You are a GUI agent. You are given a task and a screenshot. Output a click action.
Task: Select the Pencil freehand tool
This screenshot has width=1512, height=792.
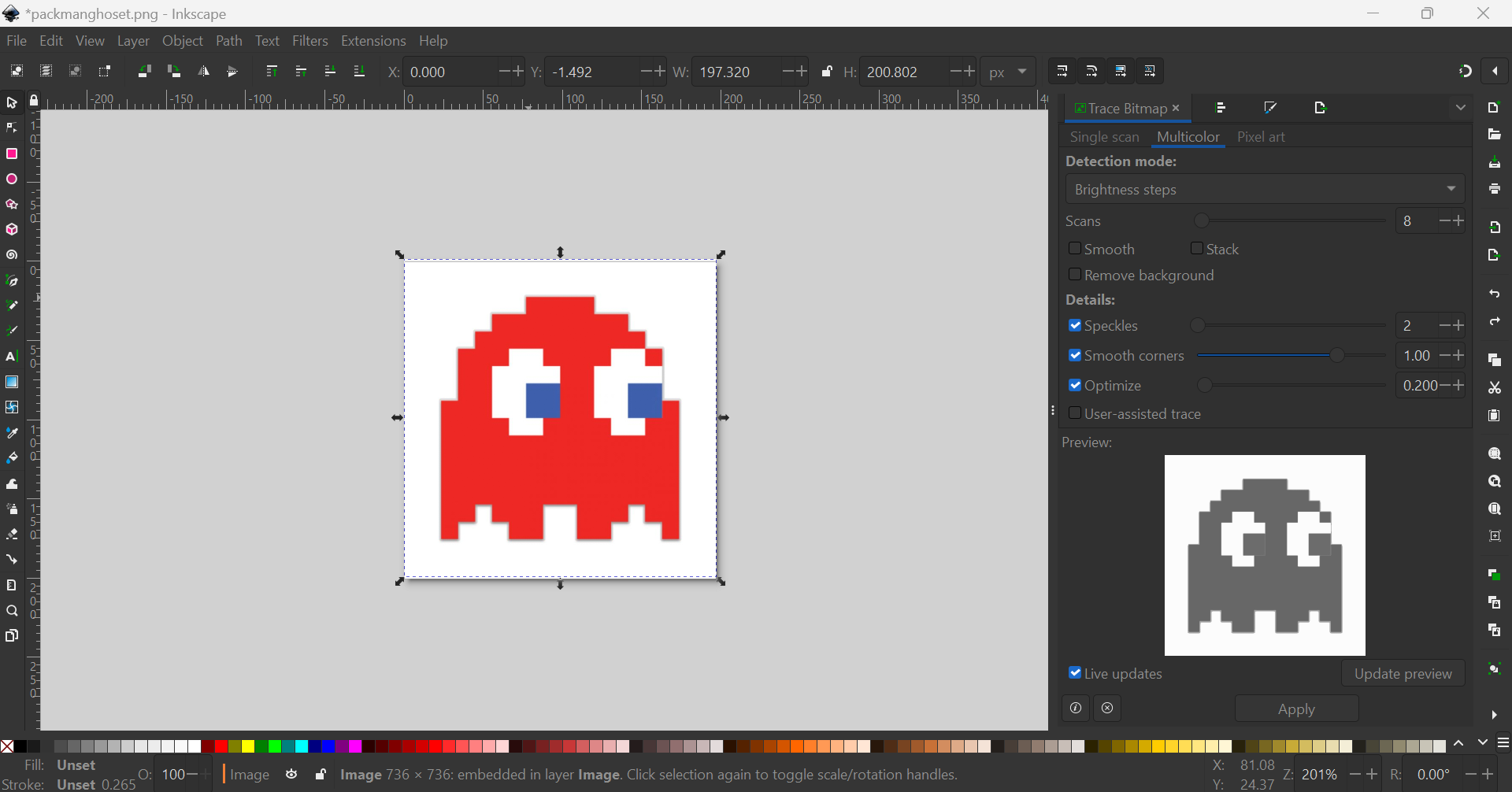pyautogui.click(x=12, y=305)
